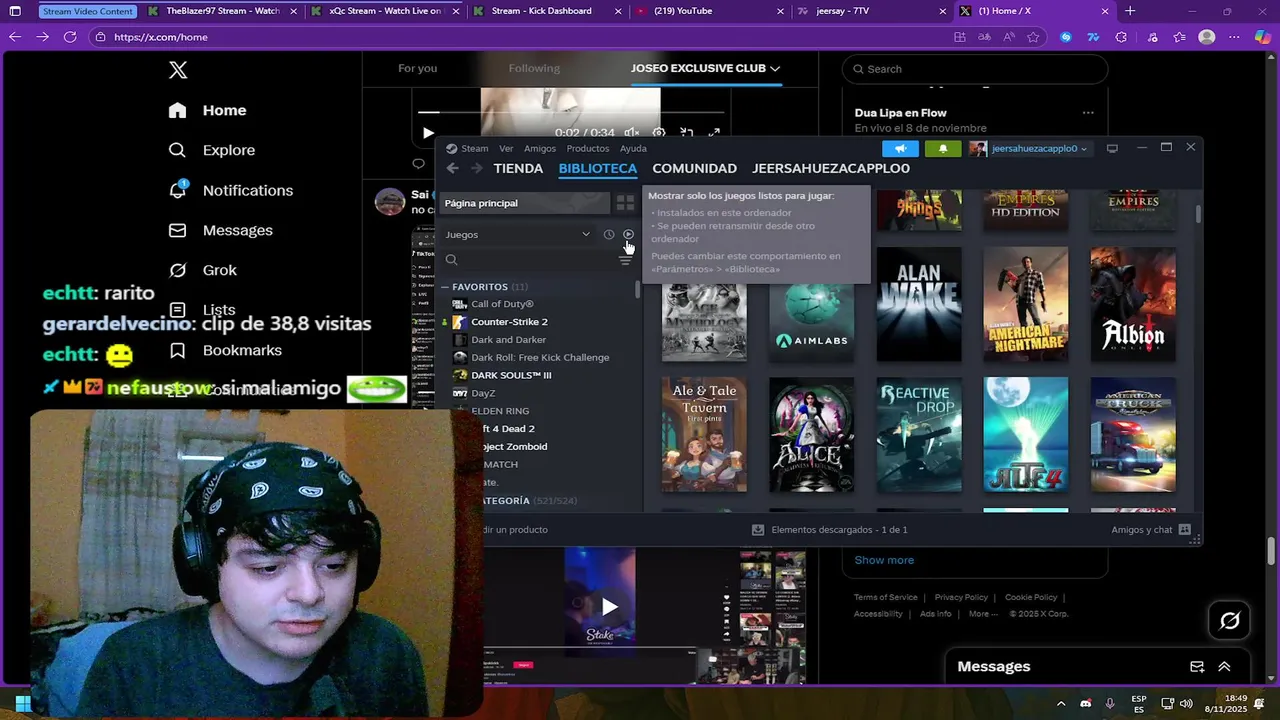Reload the browser page
Screen dimensions: 1280x720
(x=70, y=37)
